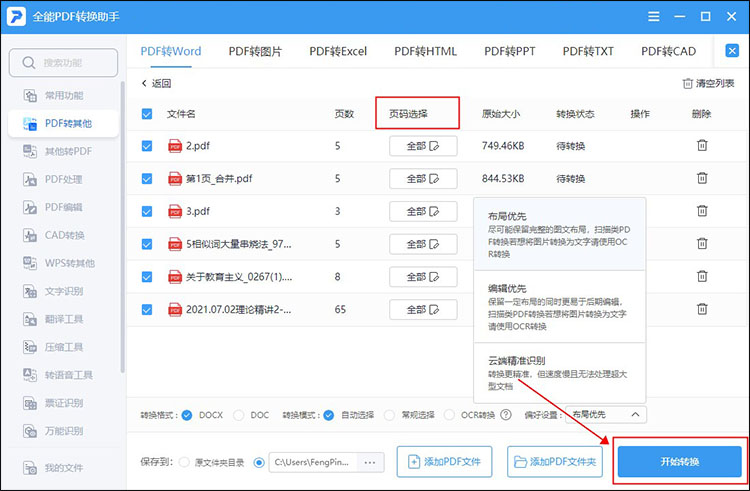
Task: Uncheck the 2.pdf checkbox
Action: pos(147,146)
